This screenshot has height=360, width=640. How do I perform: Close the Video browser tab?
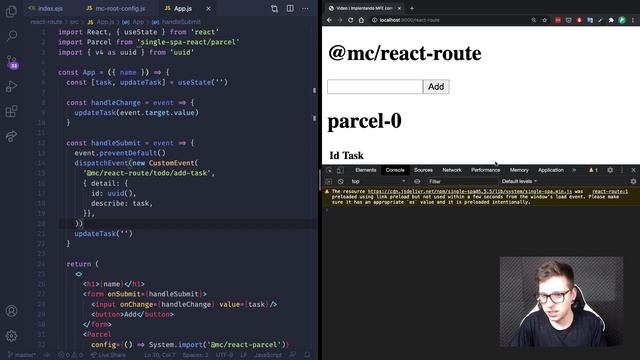pyautogui.click(x=399, y=8)
